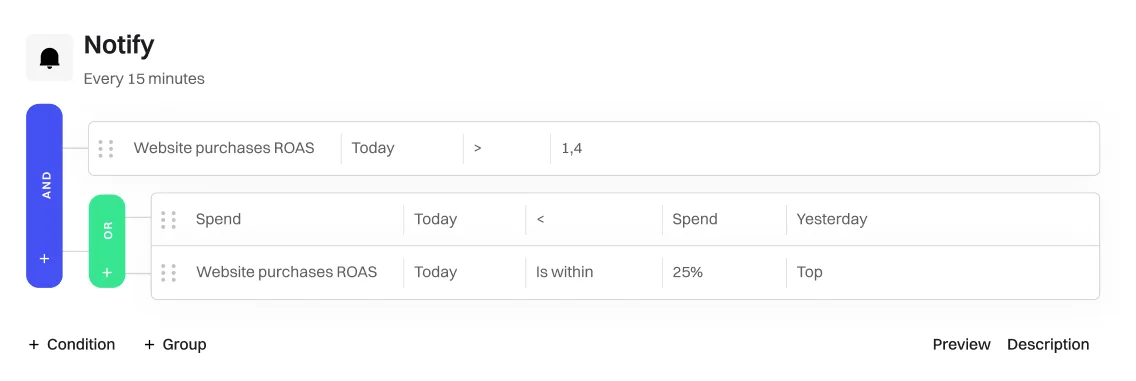1136x381 pixels.
Task: Click the 25% value field
Action: pos(724,272)
